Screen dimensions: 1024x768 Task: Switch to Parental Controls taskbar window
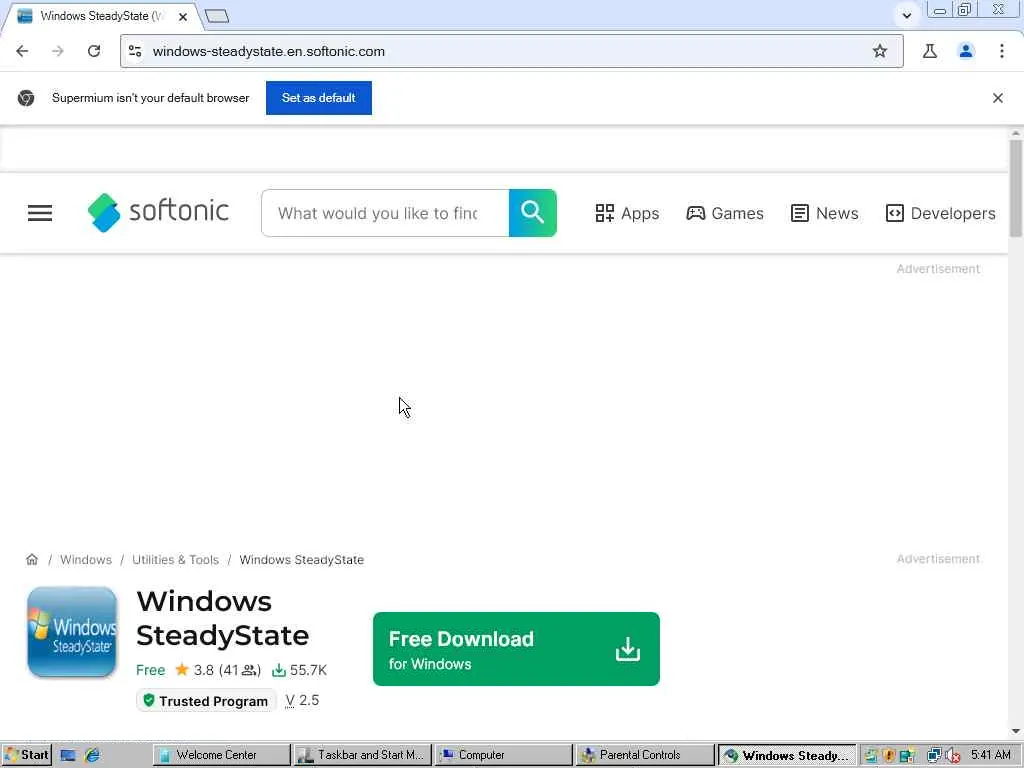[645, 755]
